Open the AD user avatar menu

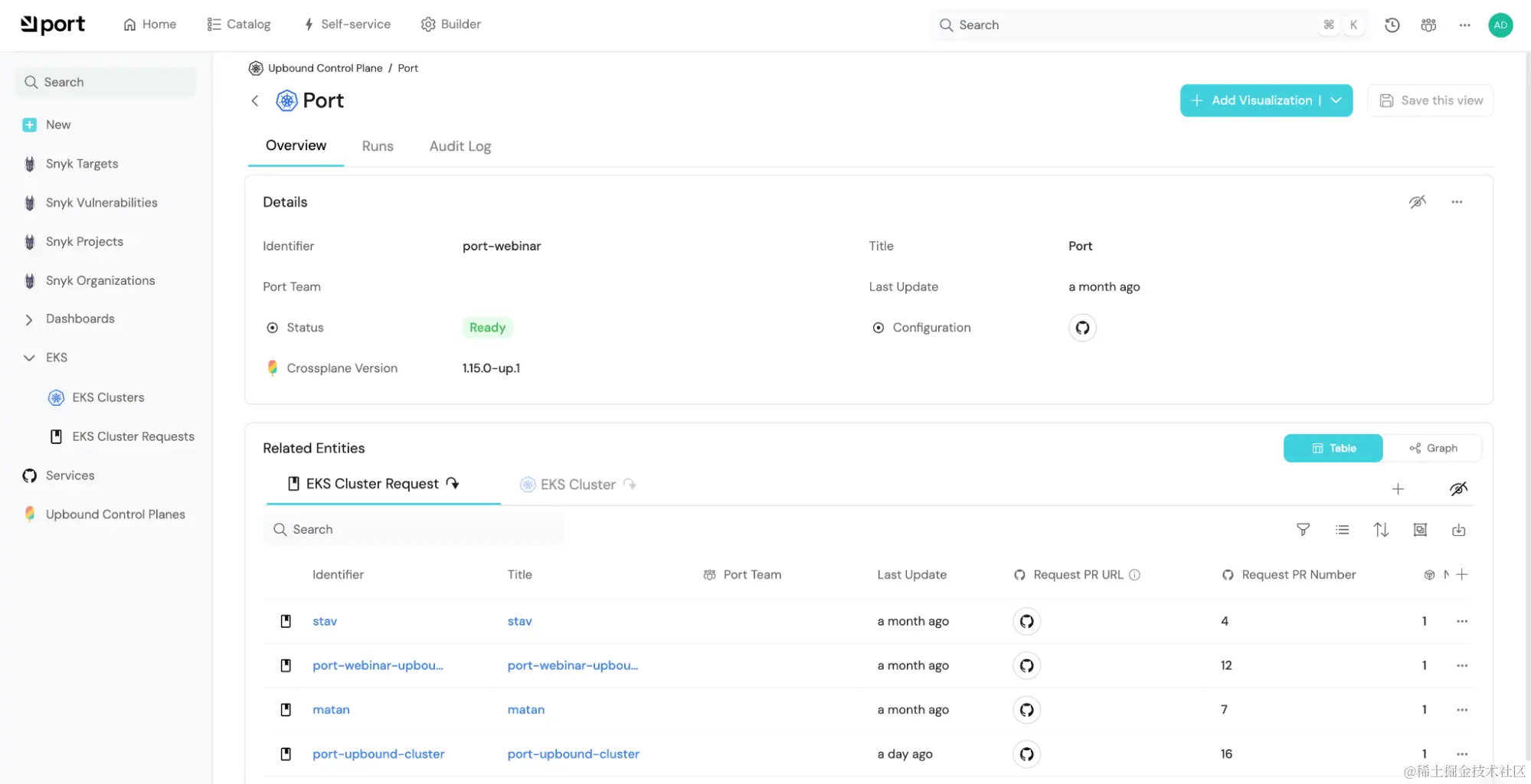click(1500, 25)
